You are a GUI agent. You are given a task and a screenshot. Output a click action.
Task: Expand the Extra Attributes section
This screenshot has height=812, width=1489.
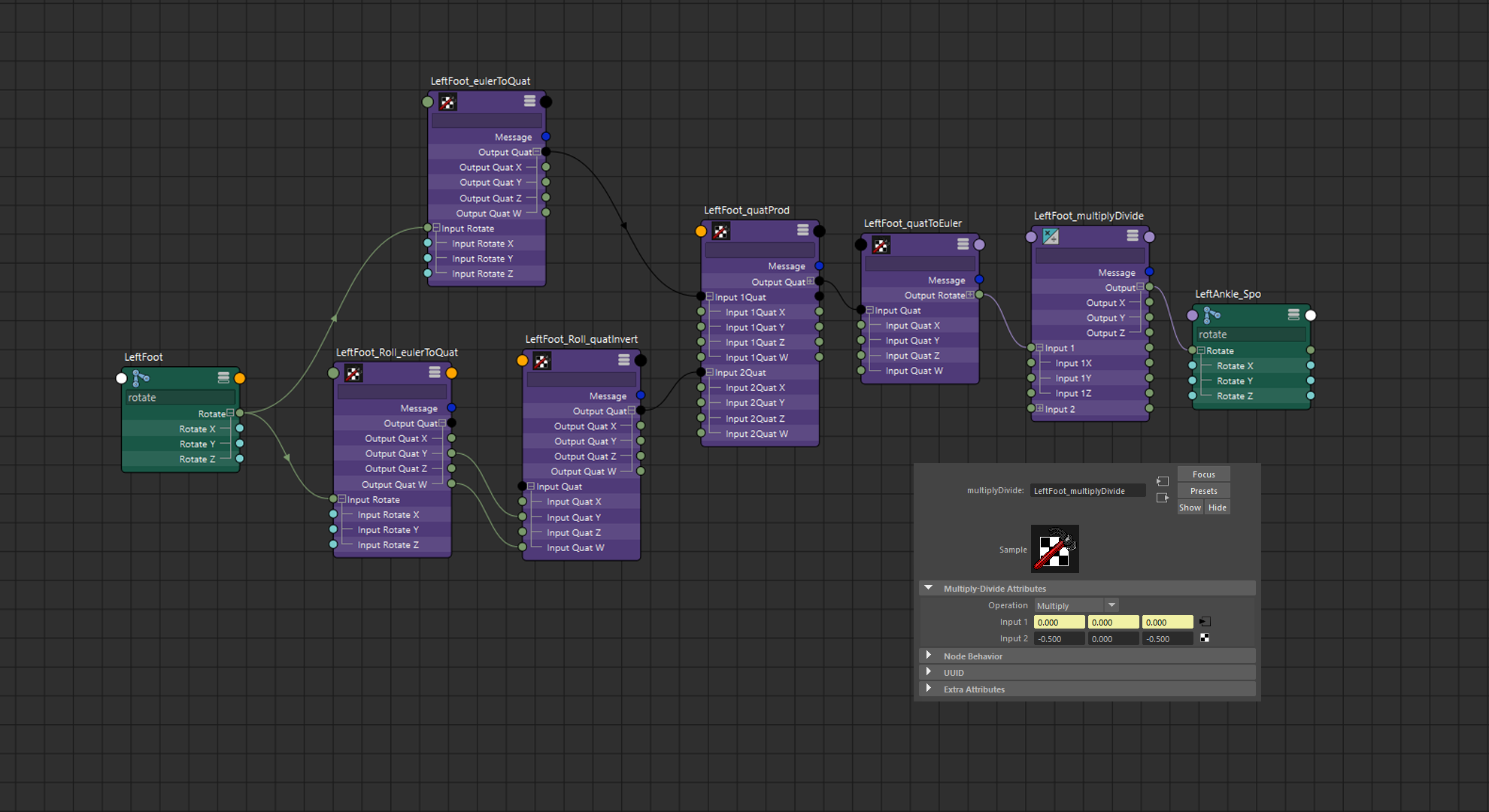coord(929,689)
